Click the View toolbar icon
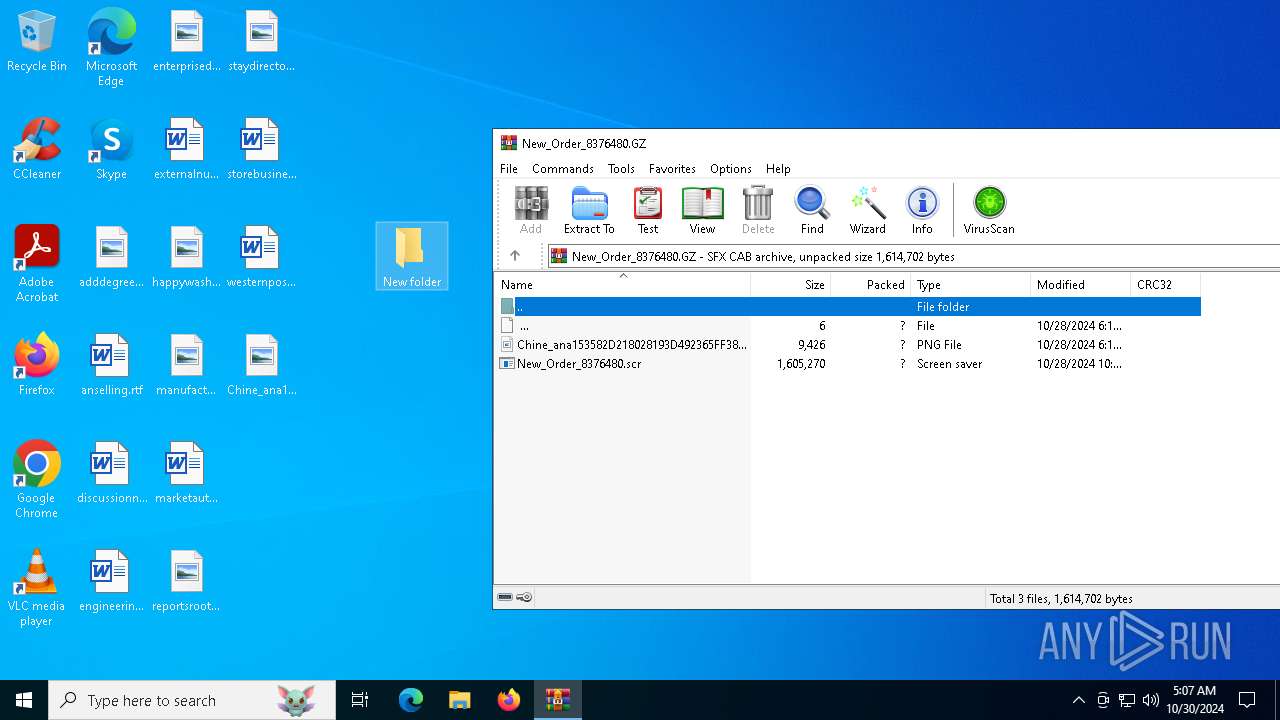The width and height of the screenshot is (1280, 720). 702,210
